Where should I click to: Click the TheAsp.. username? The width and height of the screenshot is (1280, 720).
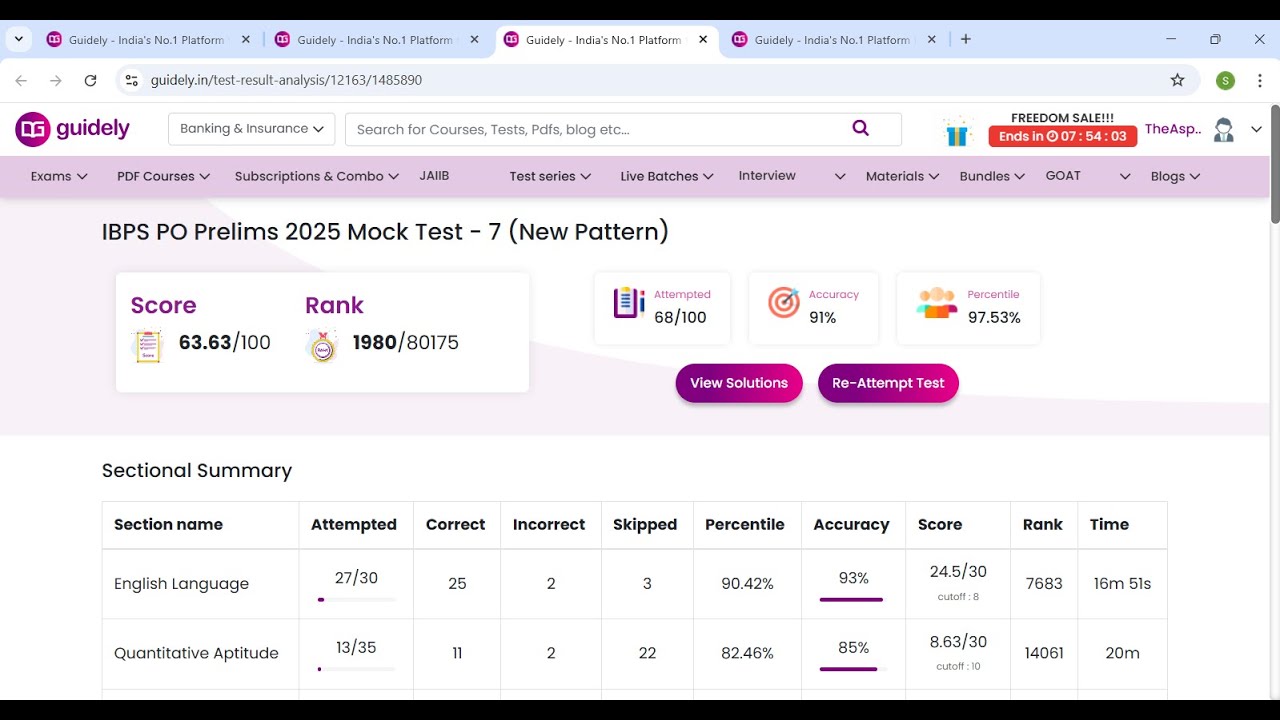click(1173, 129)
